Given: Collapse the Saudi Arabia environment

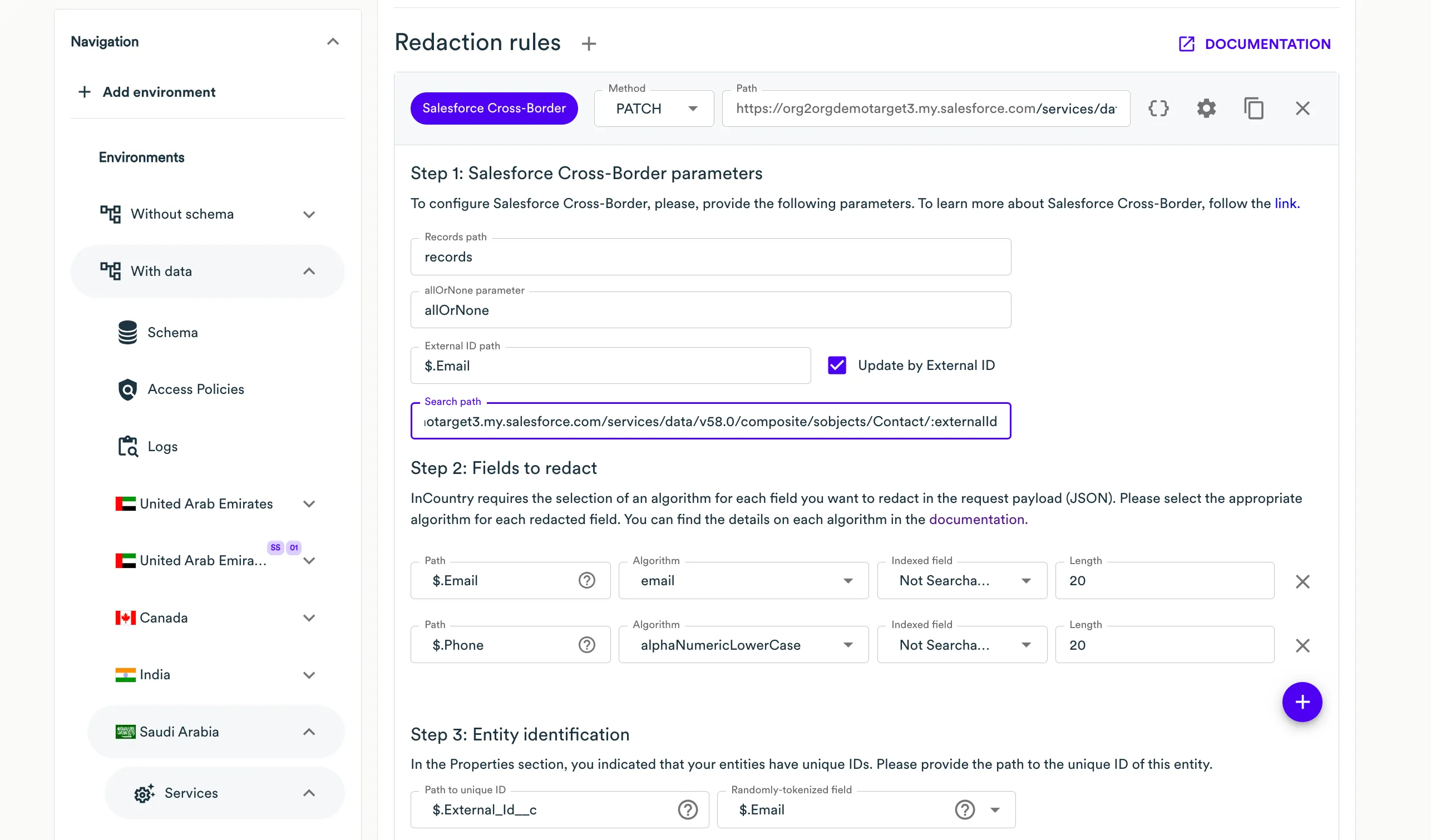Looking at the screenshot, I should 309,732.
